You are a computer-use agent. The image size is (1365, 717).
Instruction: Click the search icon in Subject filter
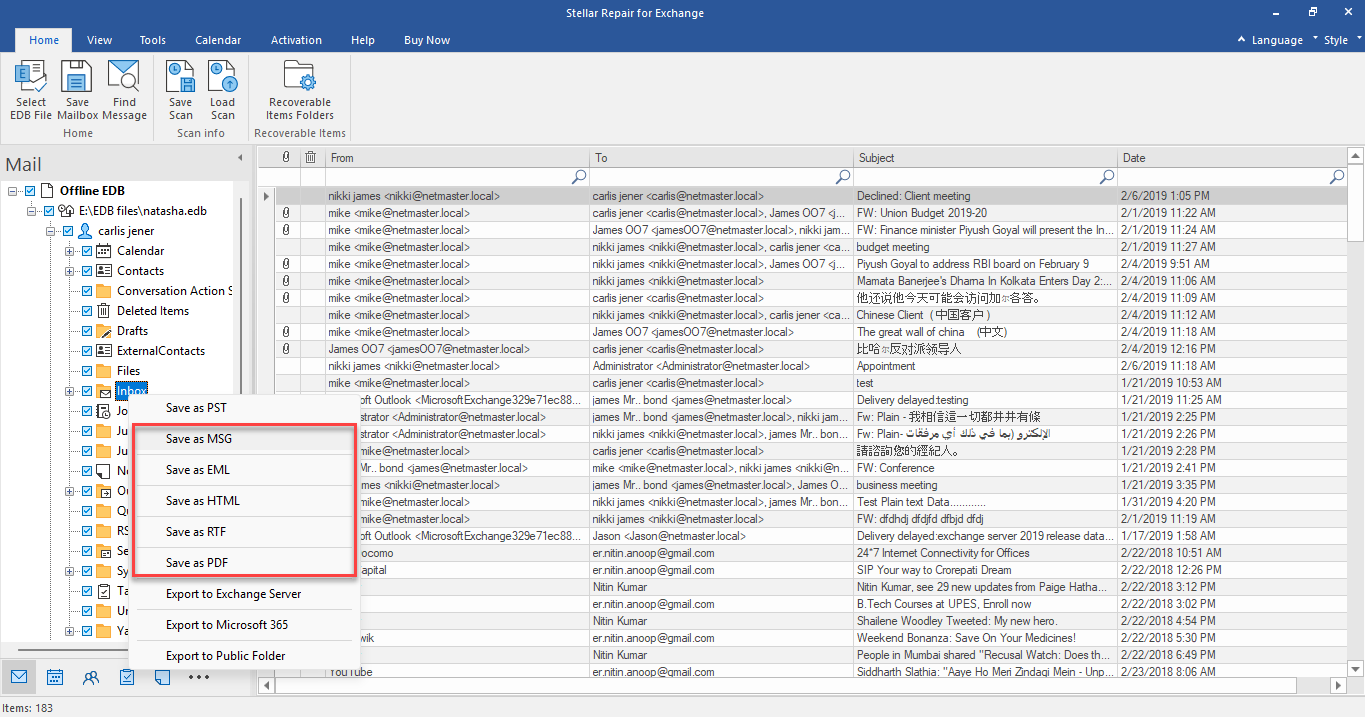(x=1107, y=177)
